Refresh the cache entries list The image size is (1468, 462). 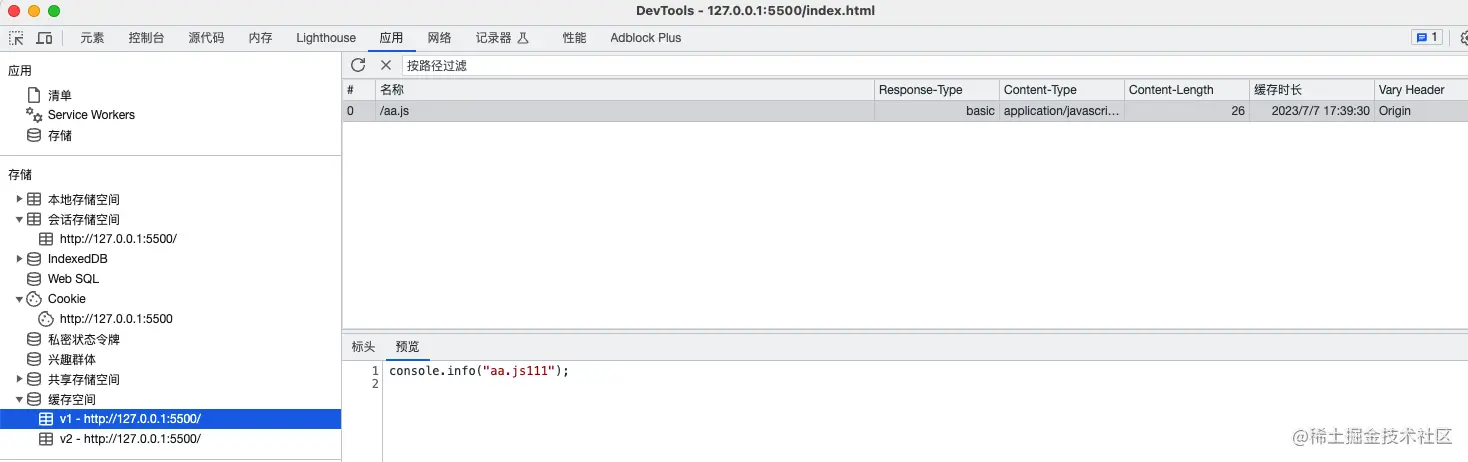click(x=358, y=65)
